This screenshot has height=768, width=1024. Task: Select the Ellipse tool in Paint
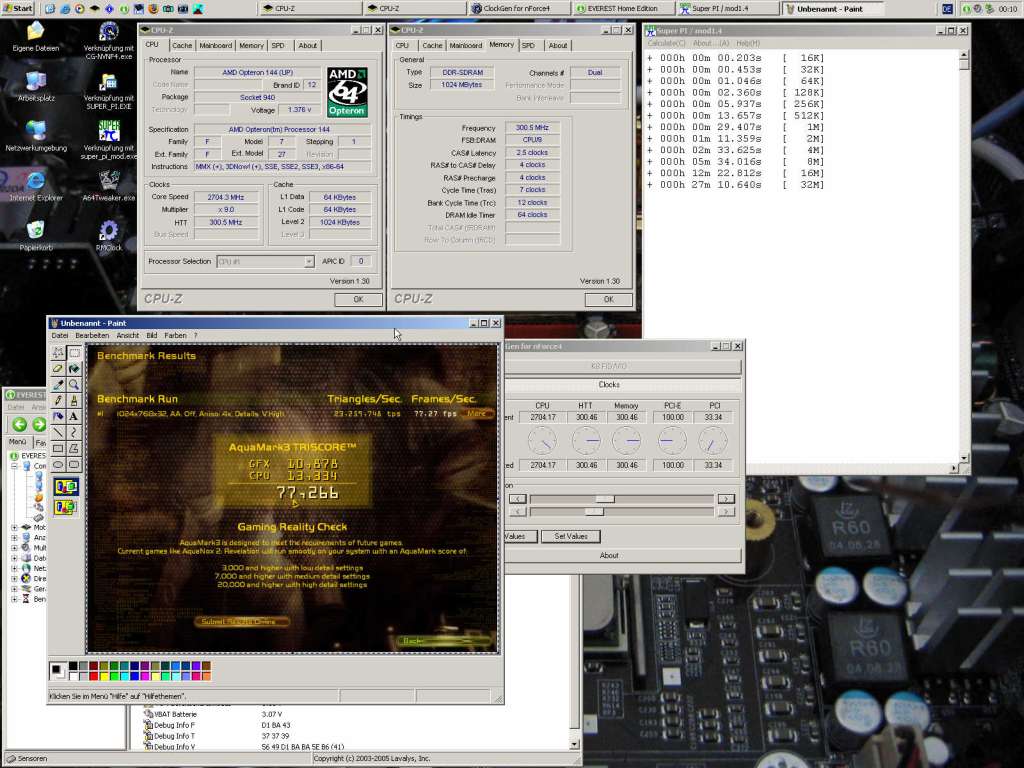click(58, 464)
